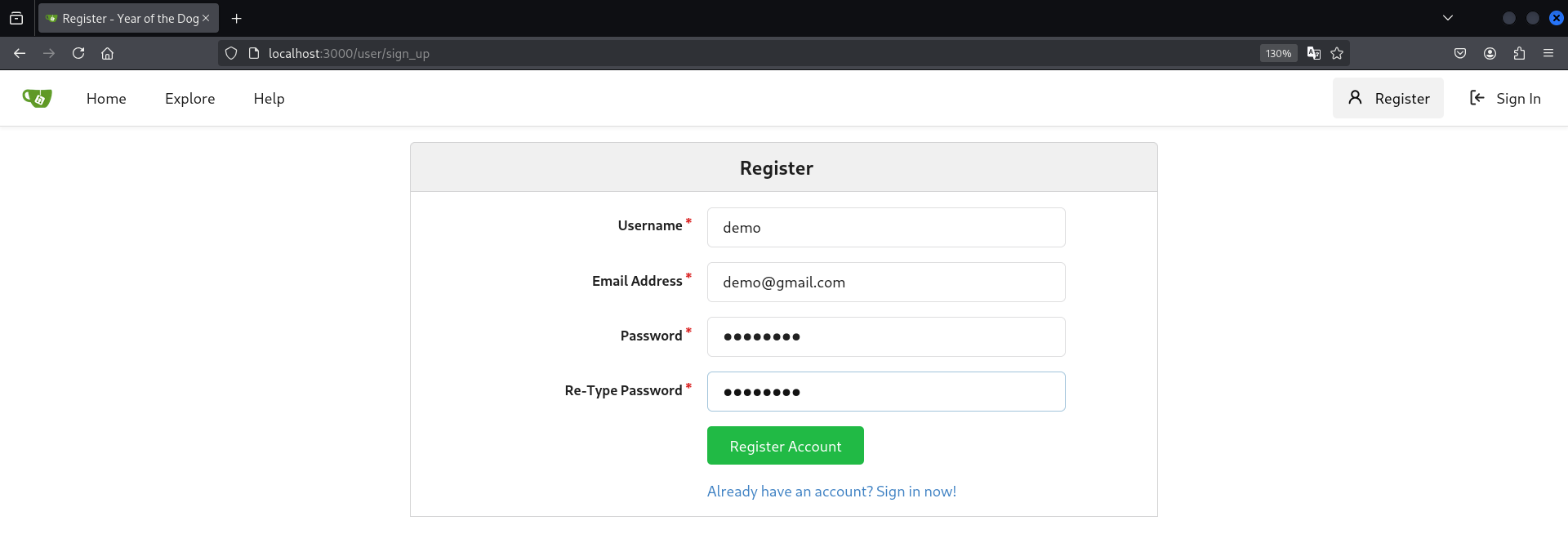Image resolution: width=1568 pixels, height=543 pixels.
Task: Click the Gitea logo icon
Action: pyautogui.click(x=38, y=98)
